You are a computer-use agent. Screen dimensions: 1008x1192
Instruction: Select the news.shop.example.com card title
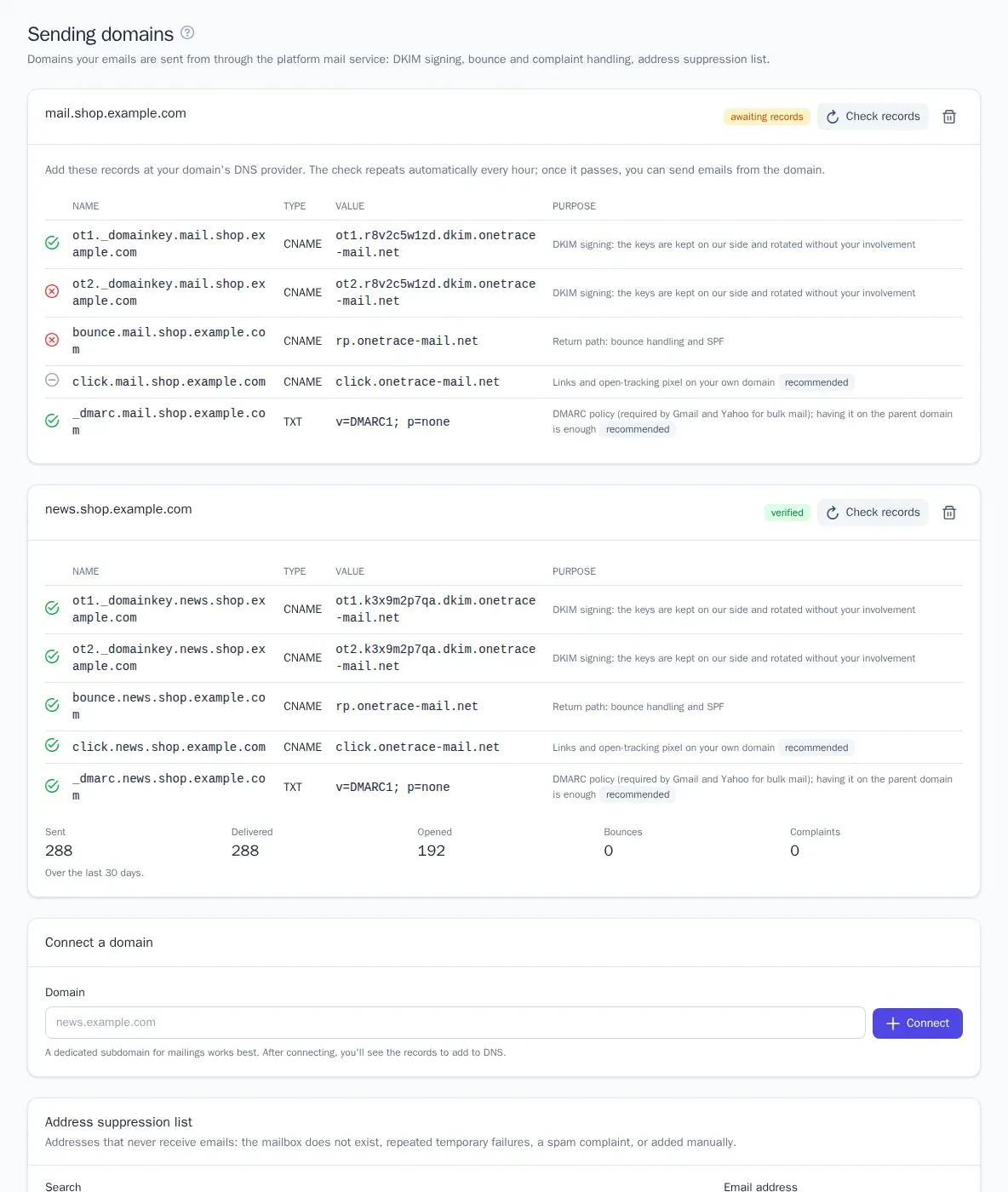(x=118, y=509)
